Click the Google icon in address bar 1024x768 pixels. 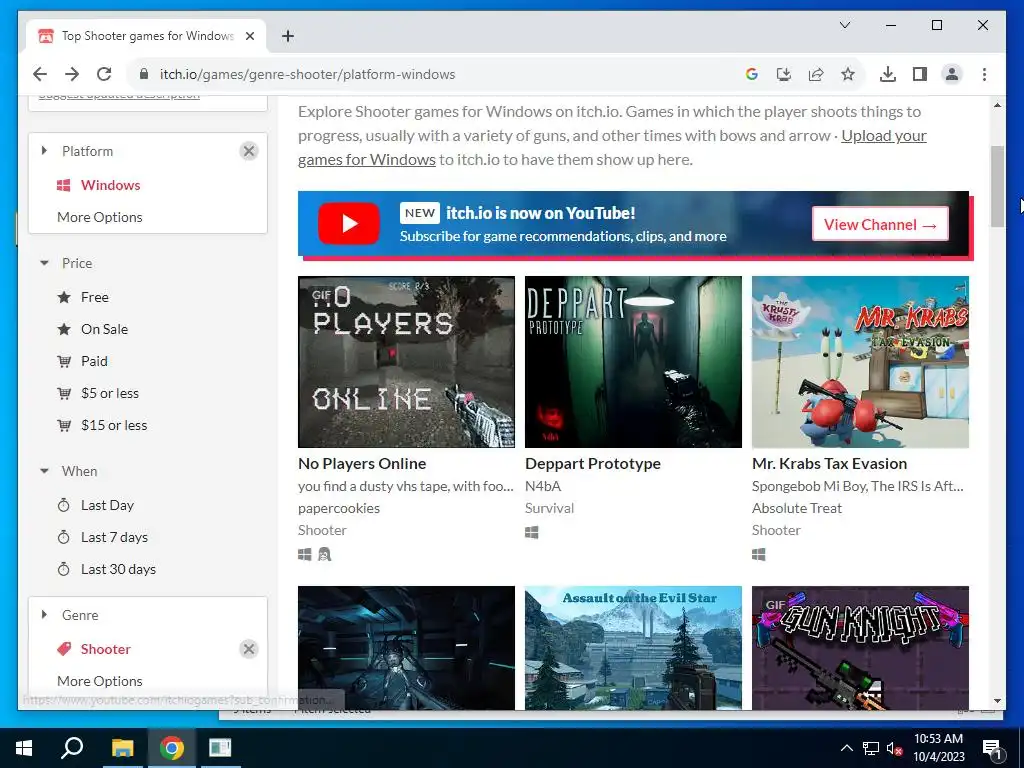(752, 74)
